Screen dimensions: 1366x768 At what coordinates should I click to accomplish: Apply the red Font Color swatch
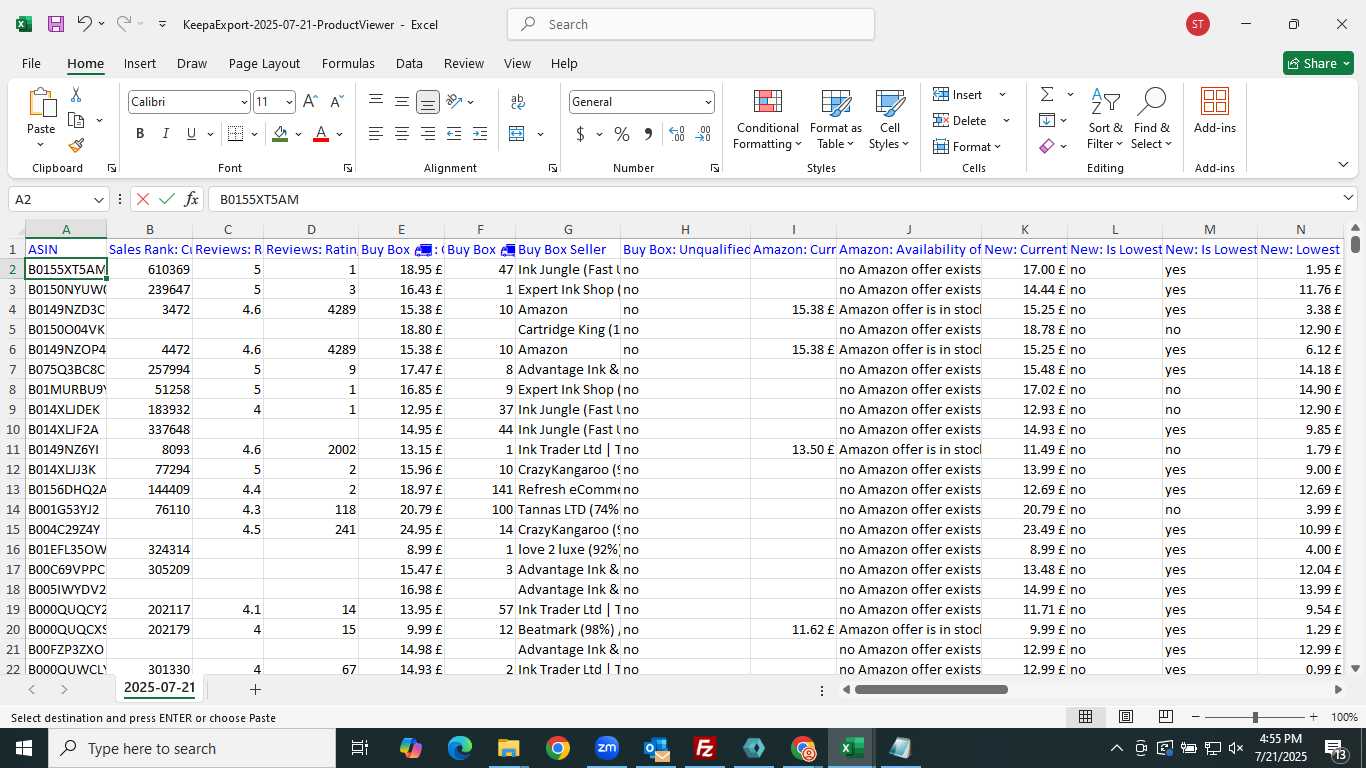(x=321, y=134)
